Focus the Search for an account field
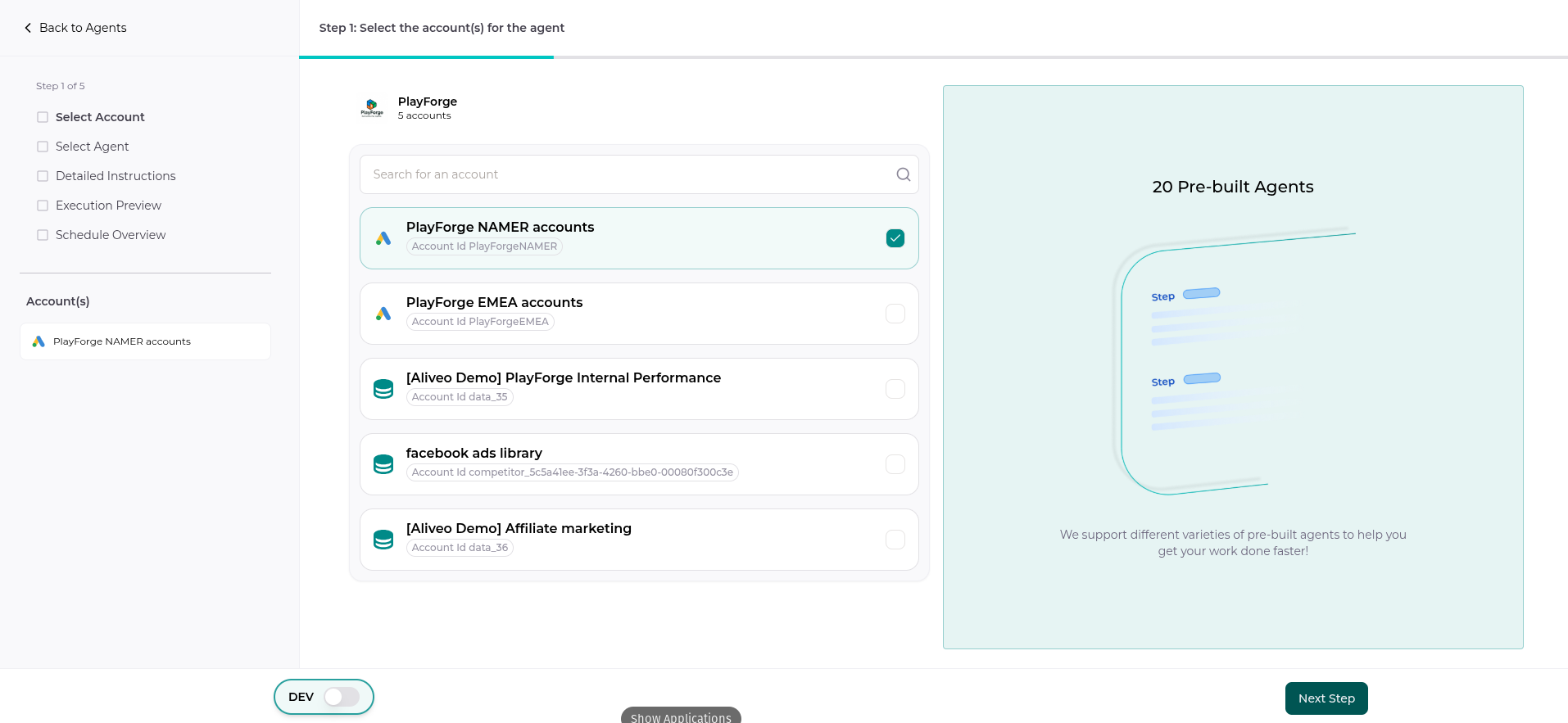 (x=627, y=174)
